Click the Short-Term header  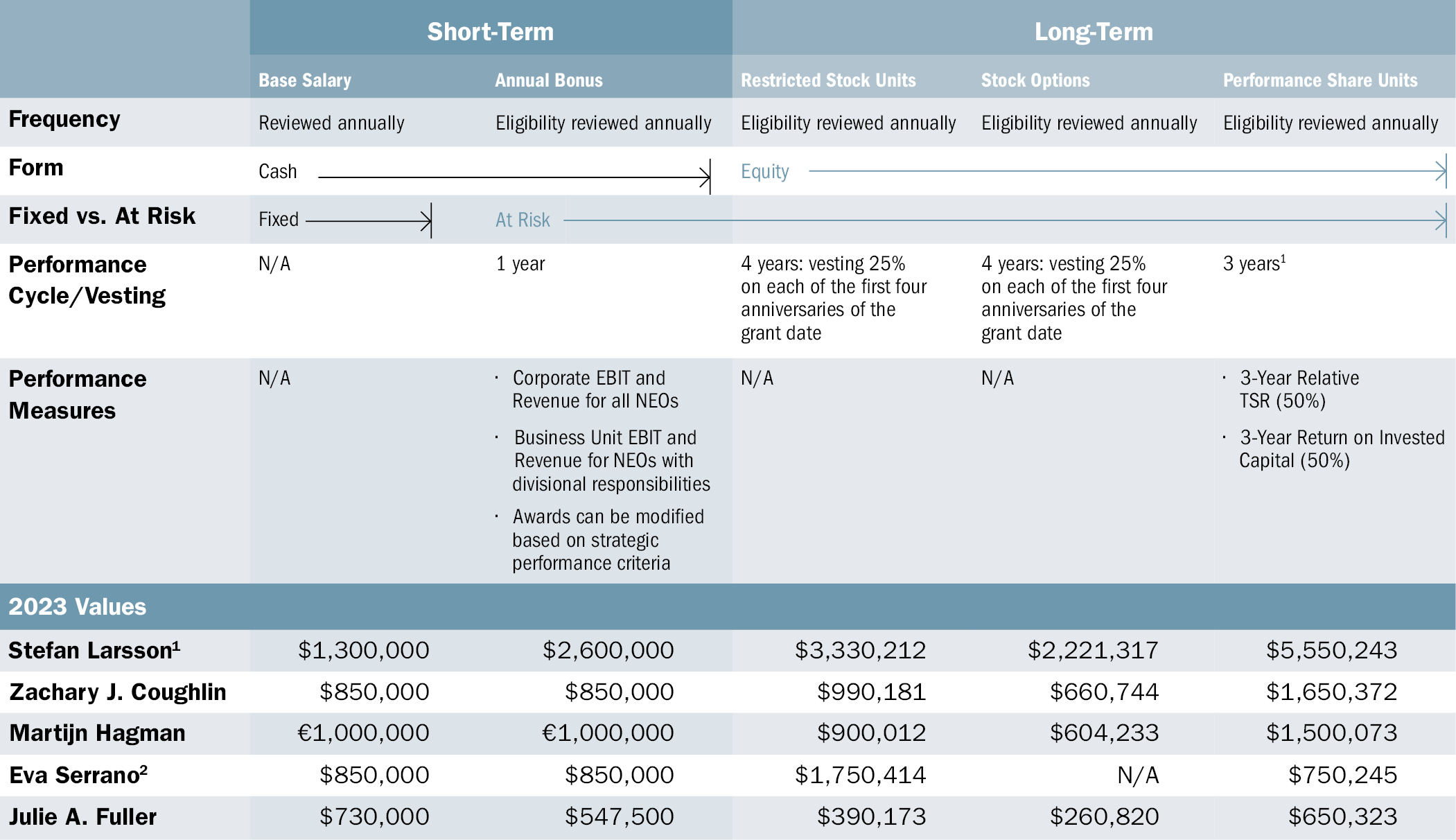click(x=490, y=31)
